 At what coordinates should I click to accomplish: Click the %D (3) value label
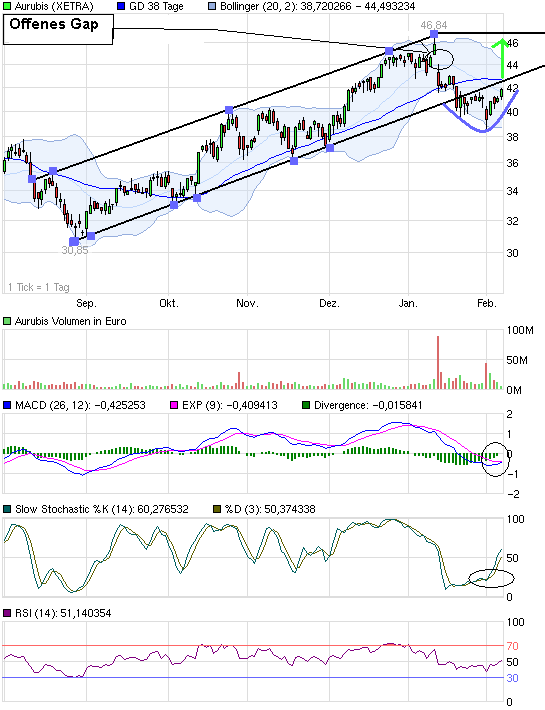[270, 509]
